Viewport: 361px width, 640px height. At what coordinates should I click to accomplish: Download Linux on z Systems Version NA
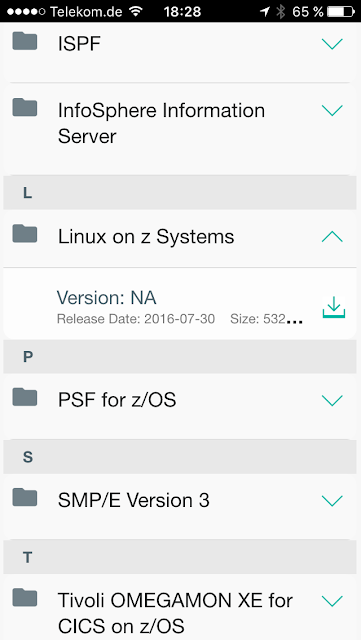pyautogui.click(x=334, y=307)
